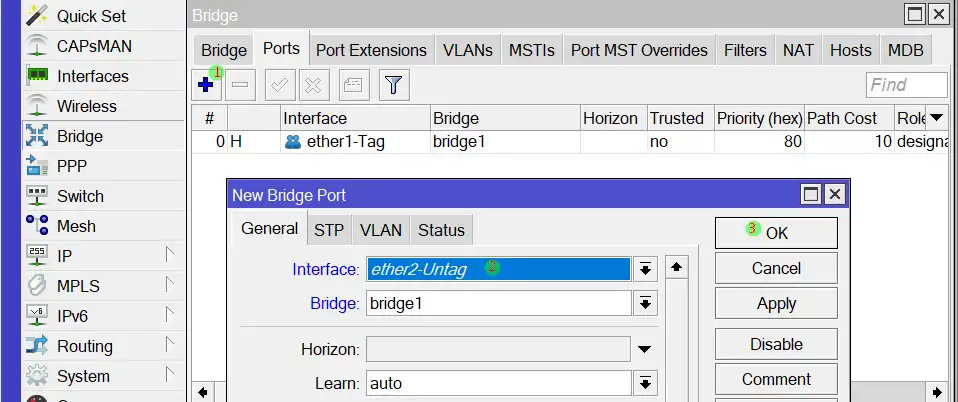Click the checkmark enable toolbar icon

pos(278,85)
